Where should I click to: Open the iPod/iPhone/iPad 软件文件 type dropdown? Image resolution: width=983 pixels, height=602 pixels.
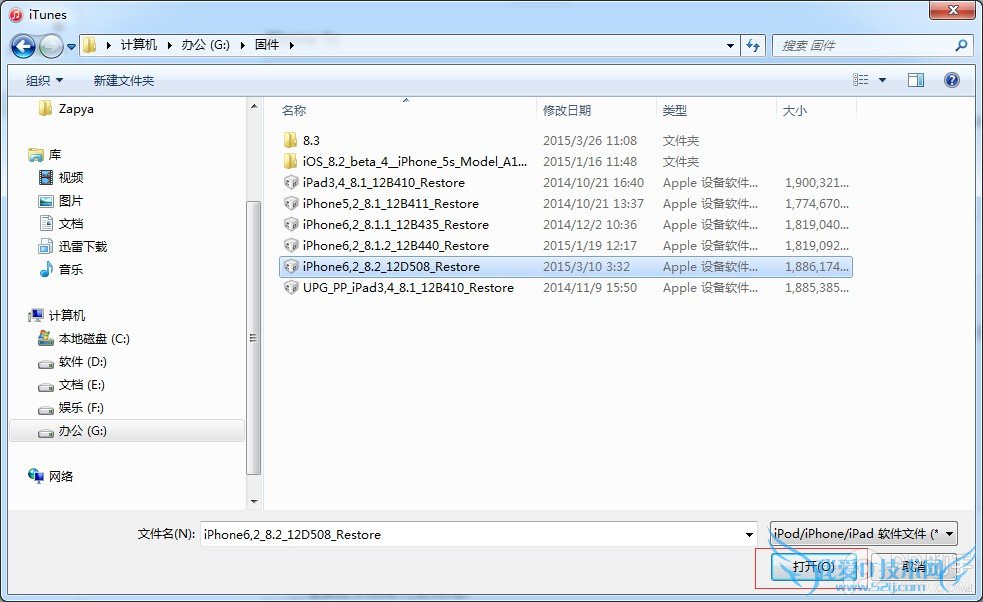(864, 534)
